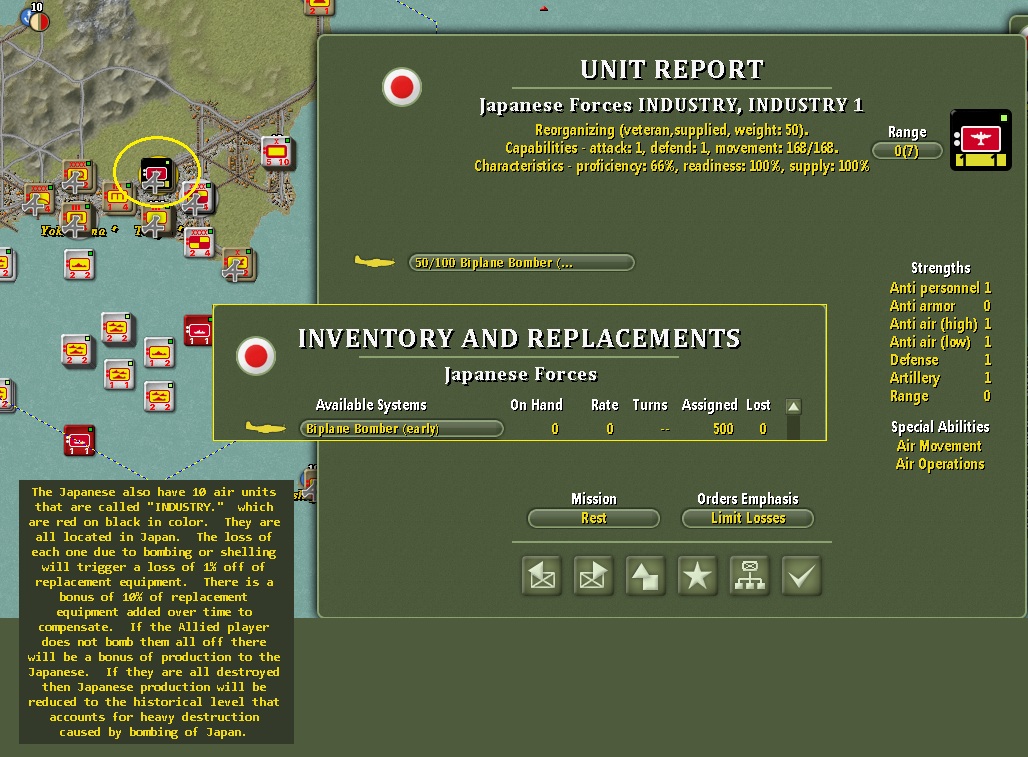The width and height of the screenshot is (1028, 757).
Task: Click the star button in unit report
Action: coord(697,576)
